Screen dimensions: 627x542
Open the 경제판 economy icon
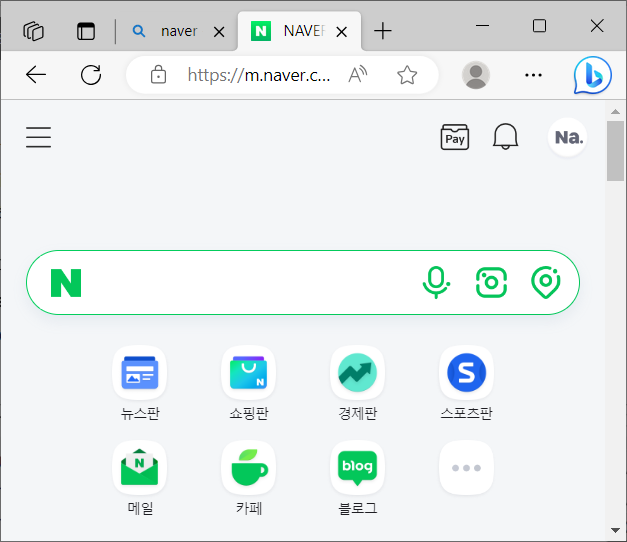click(357, 372)
